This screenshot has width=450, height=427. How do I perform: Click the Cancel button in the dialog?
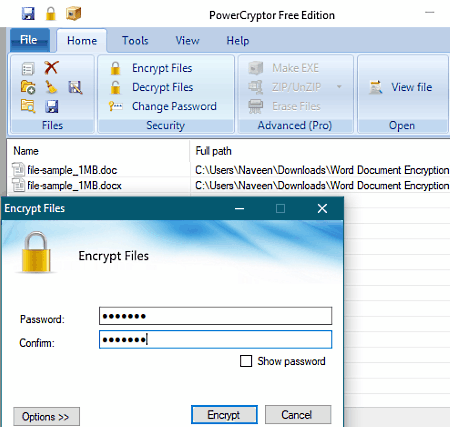click(298, 415)
